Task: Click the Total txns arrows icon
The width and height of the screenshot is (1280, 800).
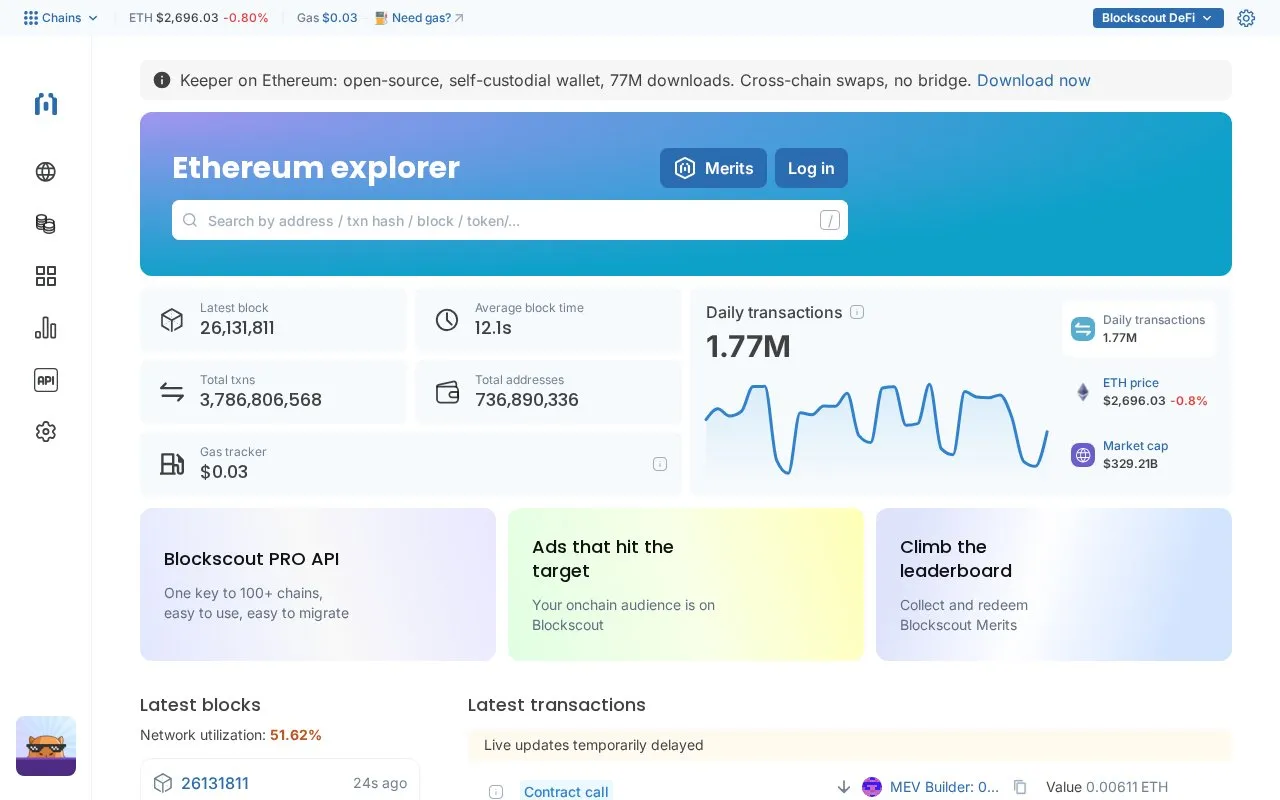Action: [172, 392]
